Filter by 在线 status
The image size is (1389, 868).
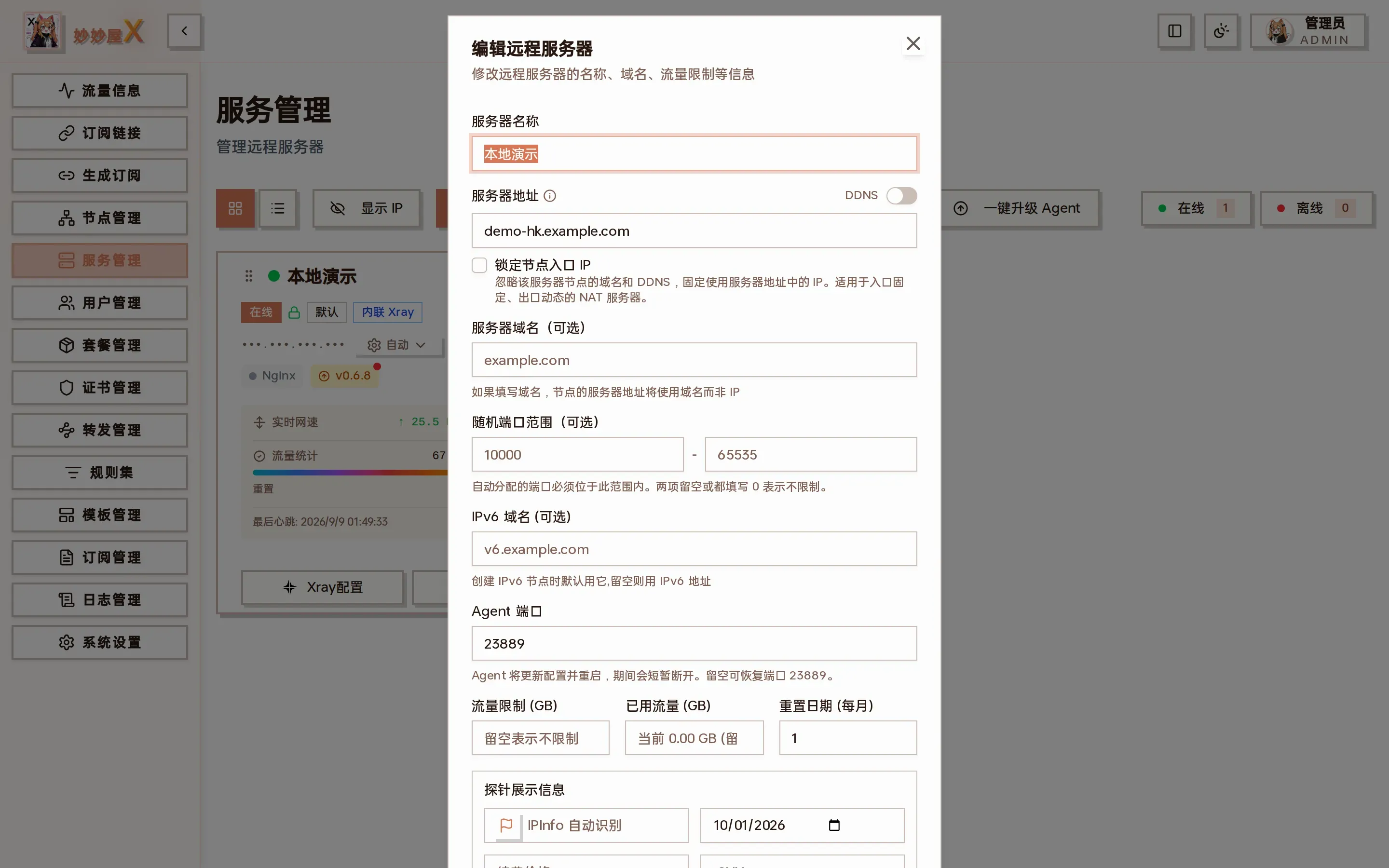pyautogui.click(x=1196, y=208)
